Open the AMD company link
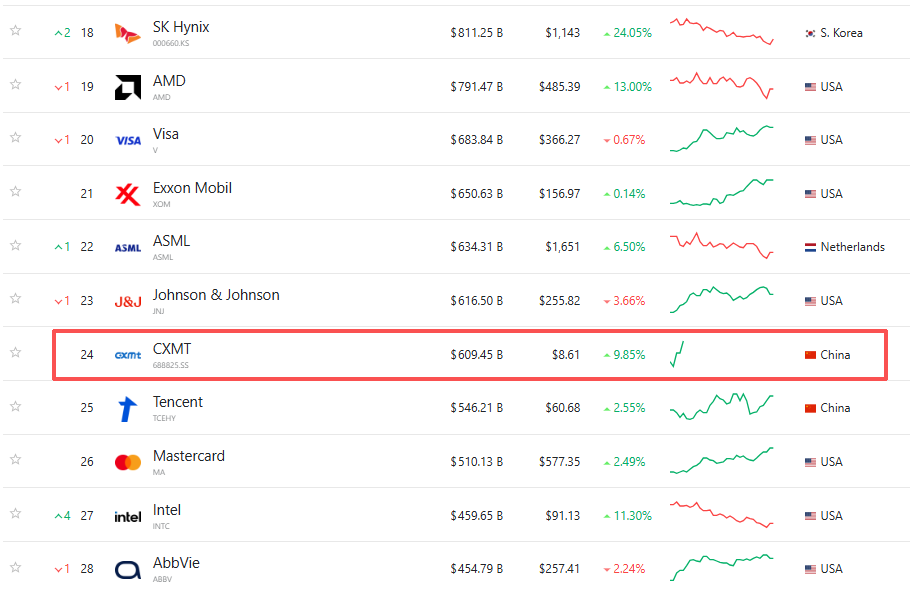The width and height of the screenshot is (916, 595). click(x=169, y=81)
